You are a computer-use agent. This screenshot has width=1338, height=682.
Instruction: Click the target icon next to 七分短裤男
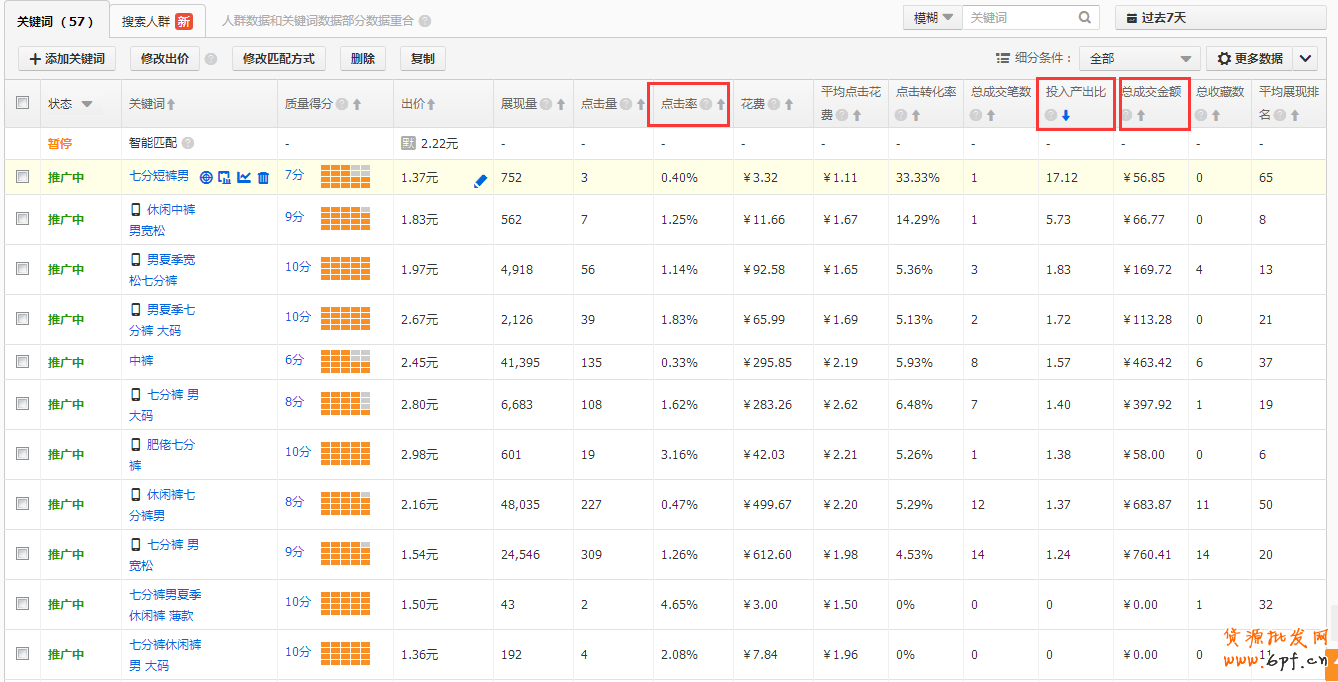[x=206, y=178]
